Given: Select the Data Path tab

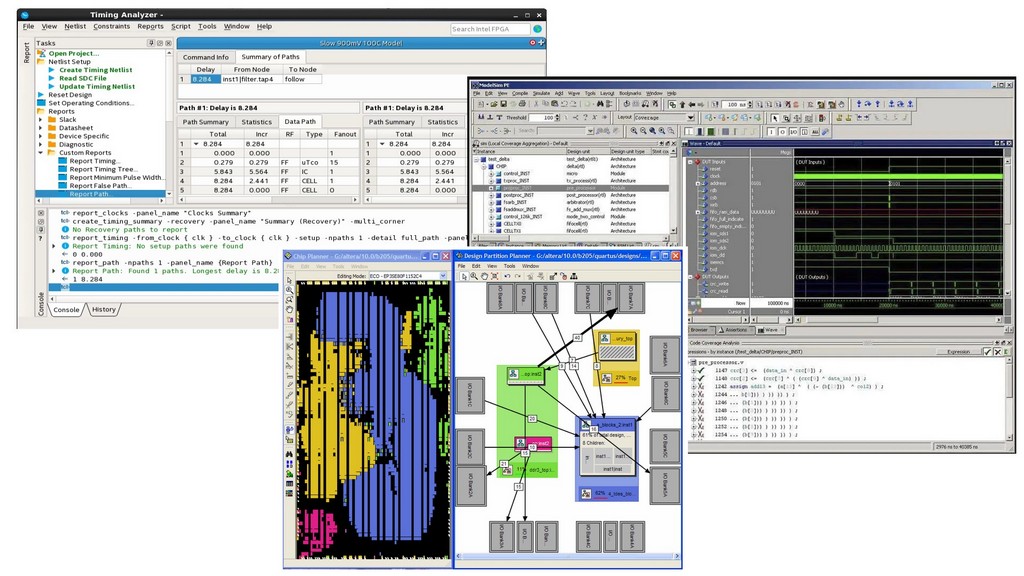Looking at the screenshot, I should [x=300, y=121].
